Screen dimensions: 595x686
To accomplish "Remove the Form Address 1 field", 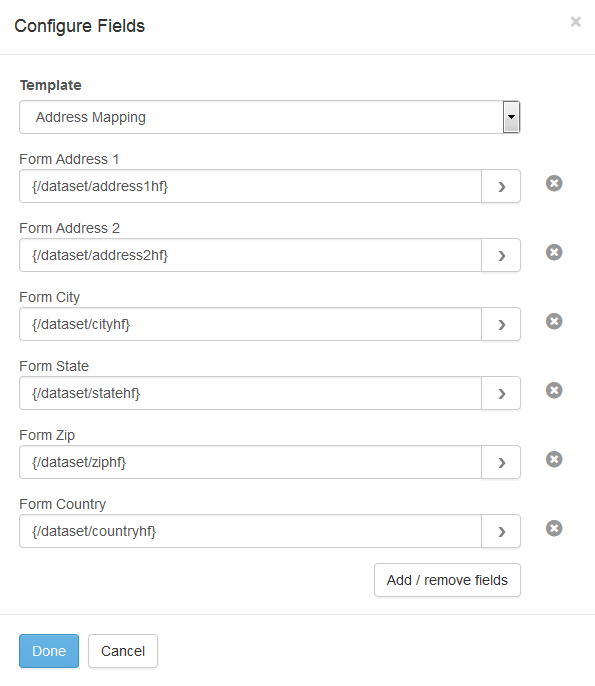I will click(554, 183).
